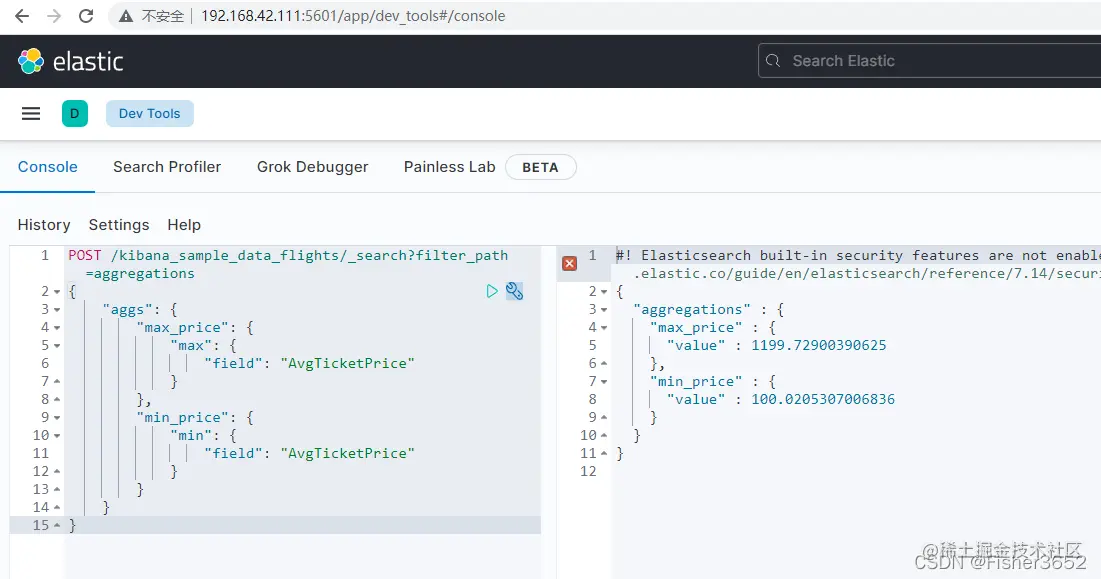Viewport: 1101px width, 579px height.
Task: Click the magnifier icon in Search Elastic
Action: (773, 61)
